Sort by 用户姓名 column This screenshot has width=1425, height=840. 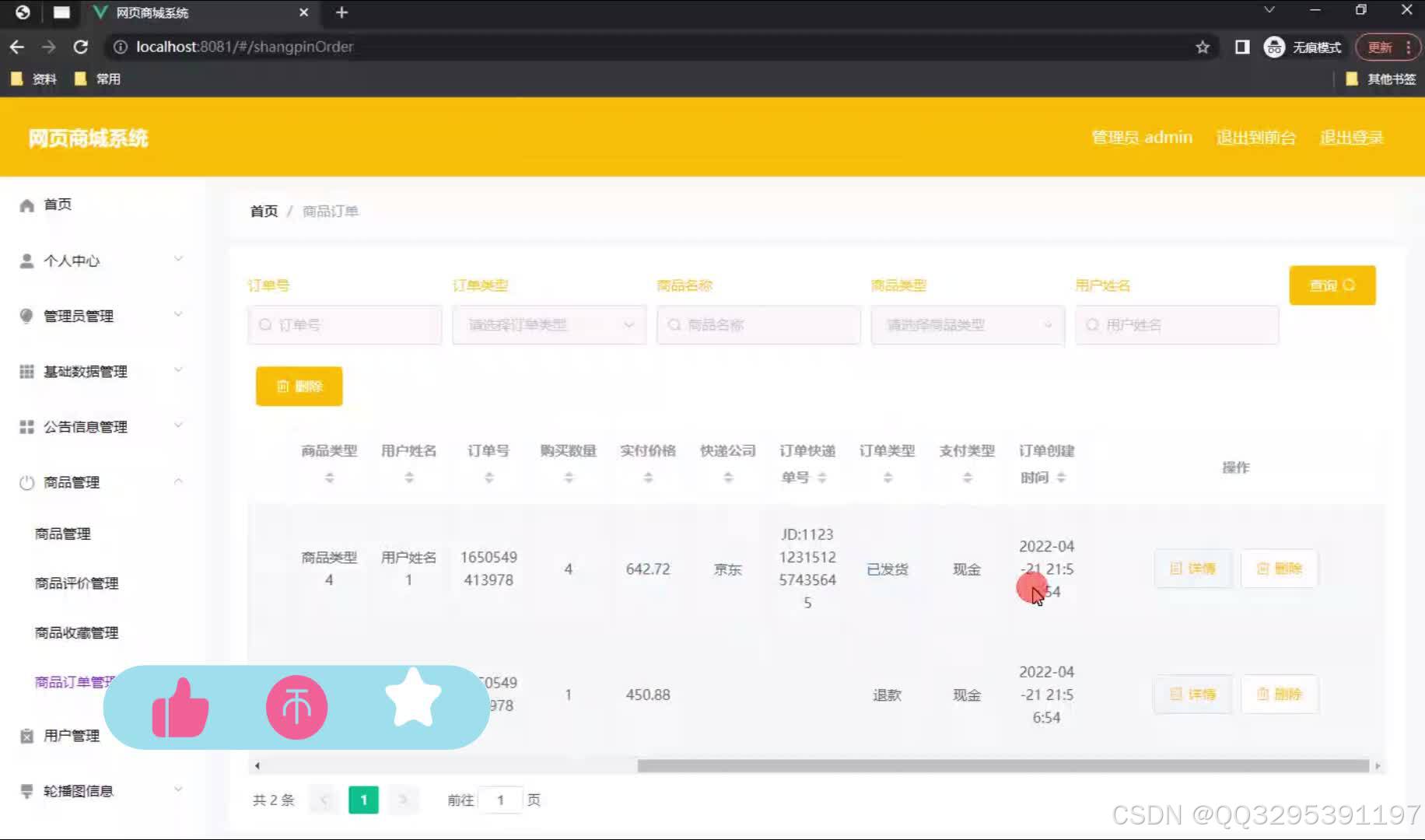coord(409,478)
